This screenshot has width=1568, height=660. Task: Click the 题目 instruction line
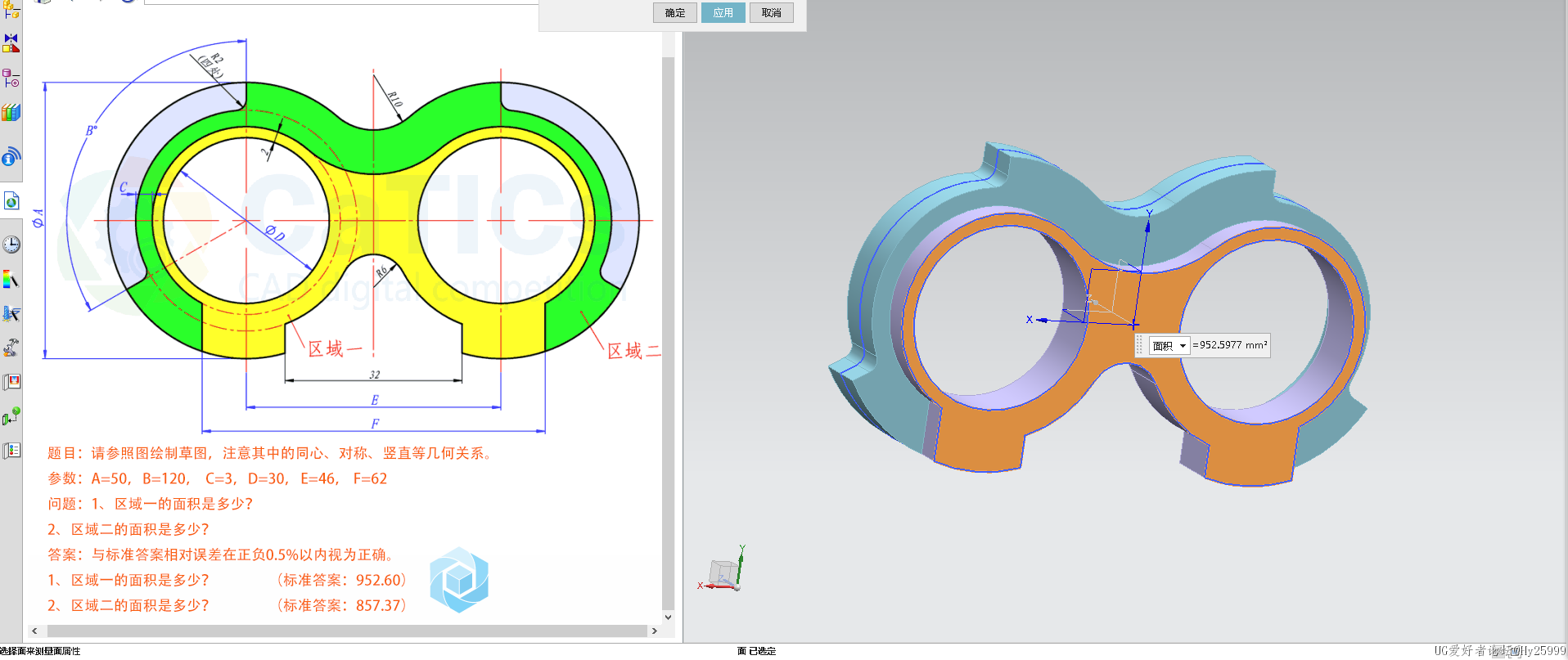[270, 453]
